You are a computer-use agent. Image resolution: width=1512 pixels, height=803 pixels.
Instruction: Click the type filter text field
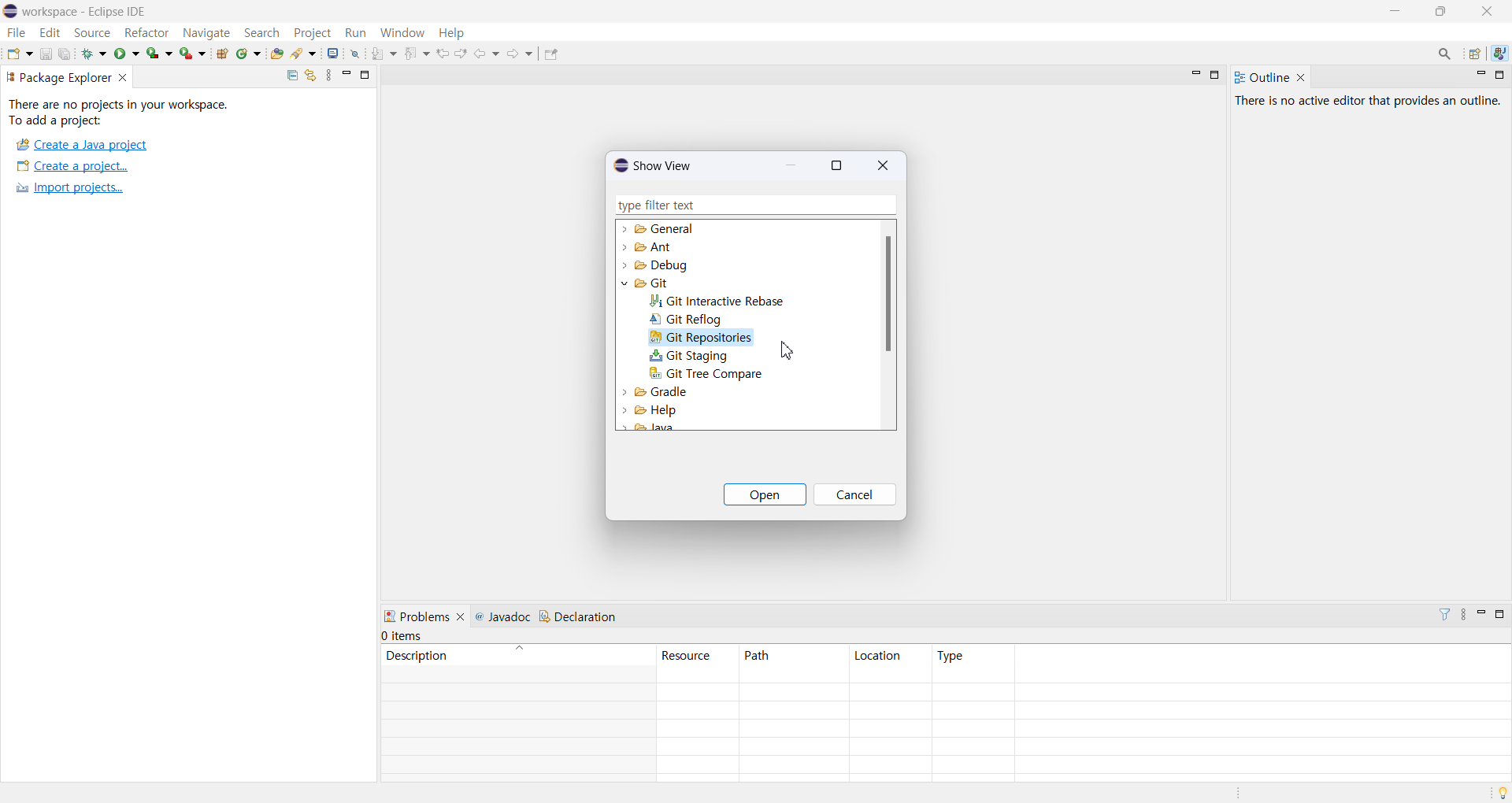click(755, 205)
